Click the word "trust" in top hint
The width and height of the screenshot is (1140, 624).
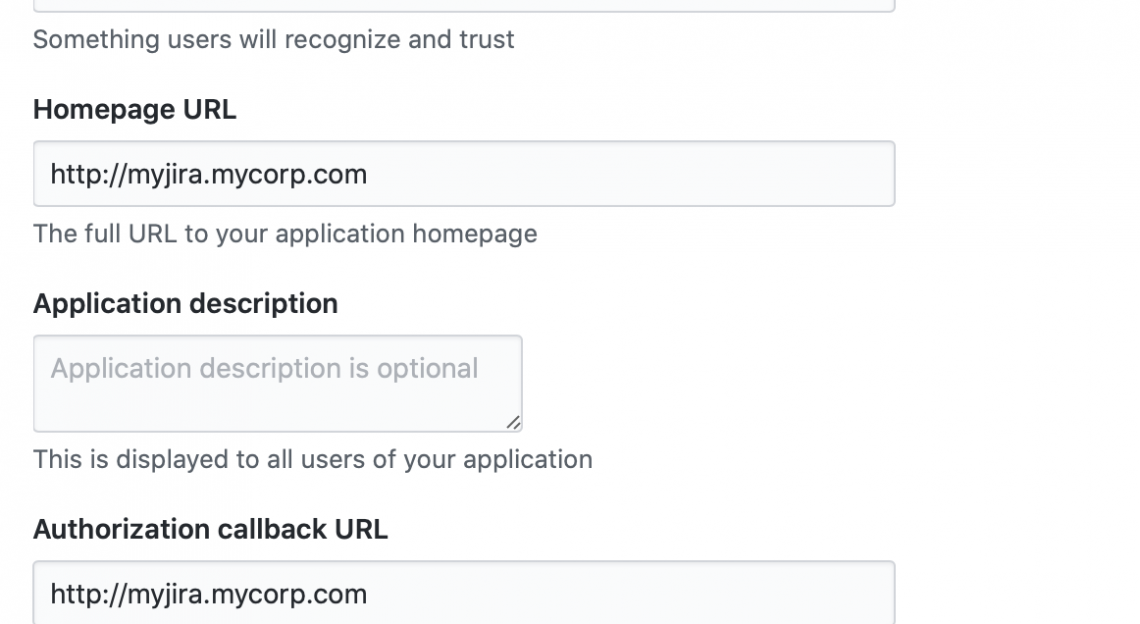point(489,40)
